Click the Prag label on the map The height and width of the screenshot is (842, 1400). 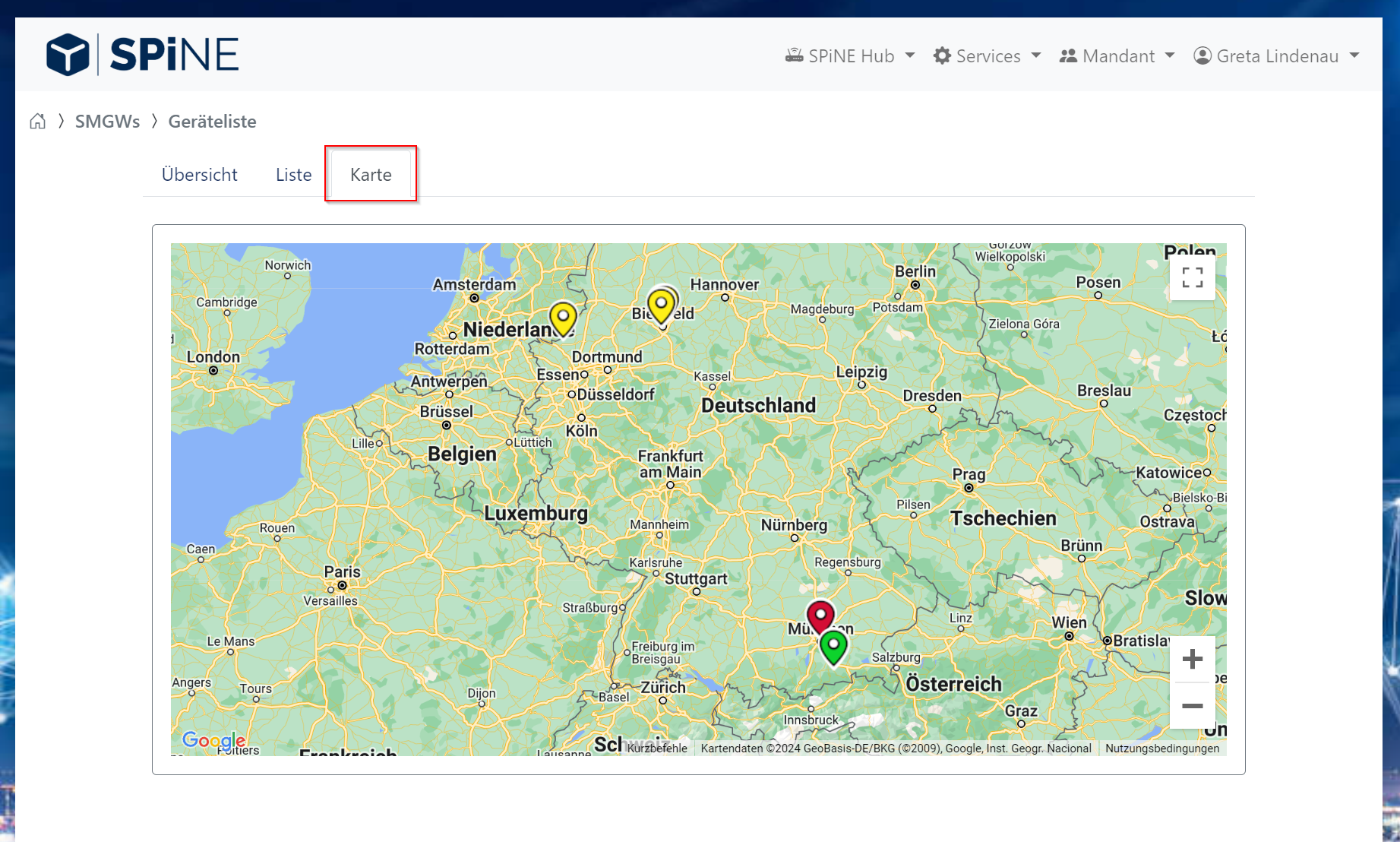[969, 475]
